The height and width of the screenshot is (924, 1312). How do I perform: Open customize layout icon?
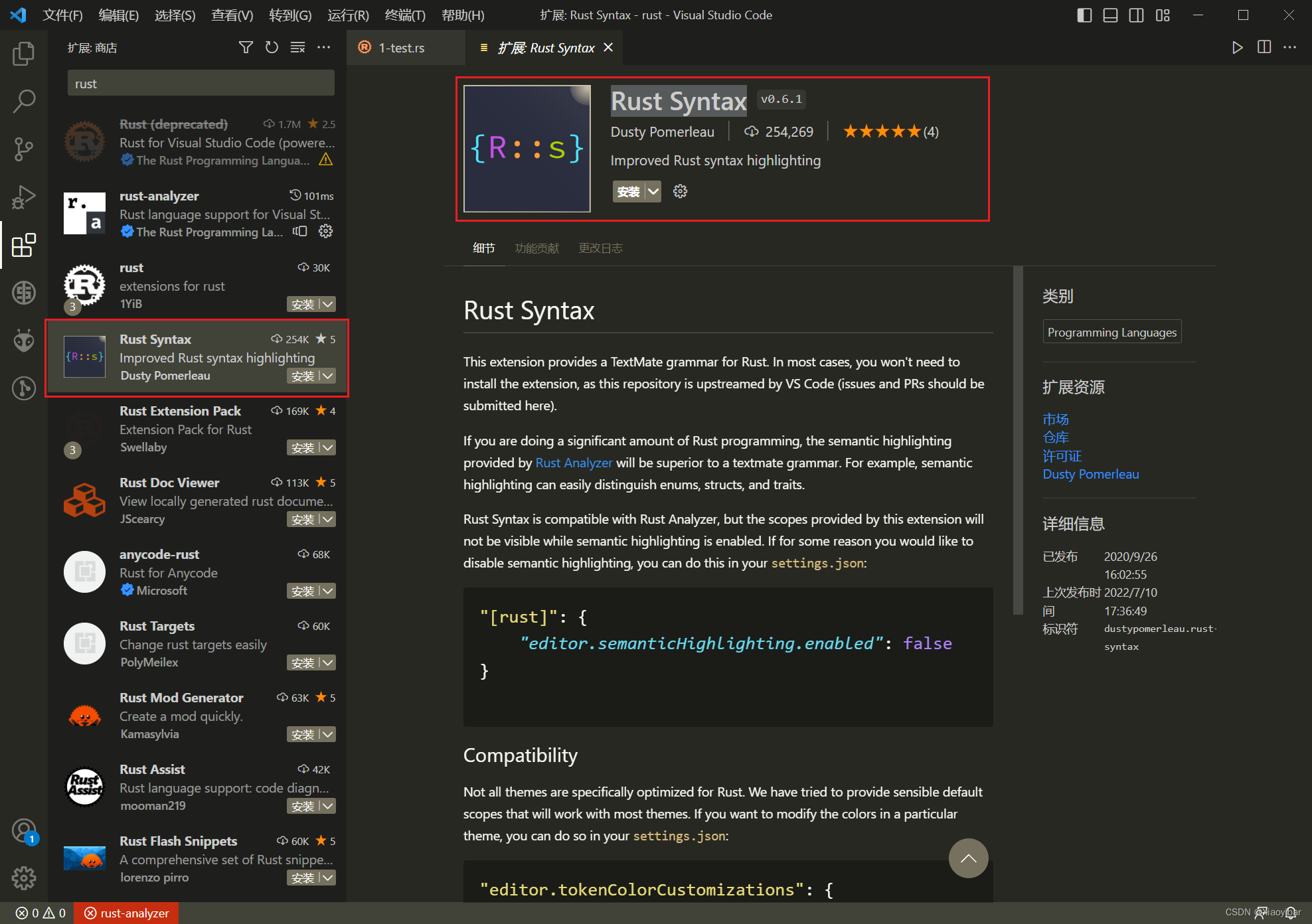click(x=1163, y=15)
